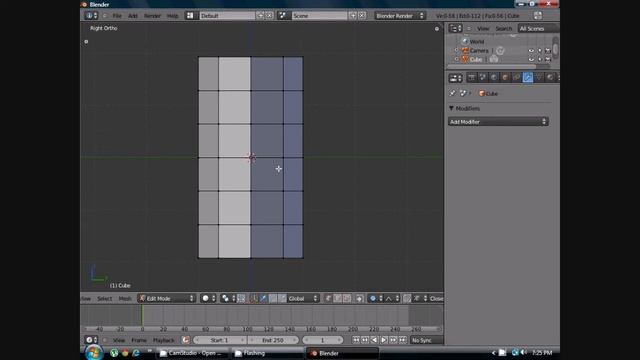
Task: Click the Default screen layout name field
Action: click(227, 16)
